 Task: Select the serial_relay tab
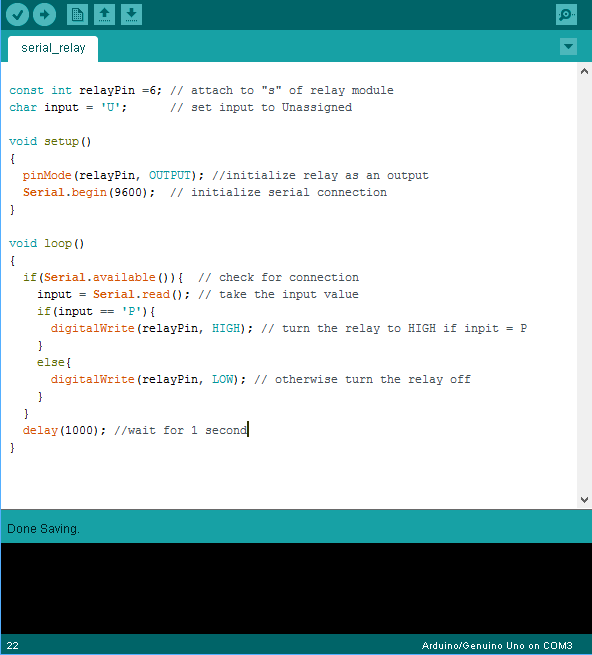[53, 48]
